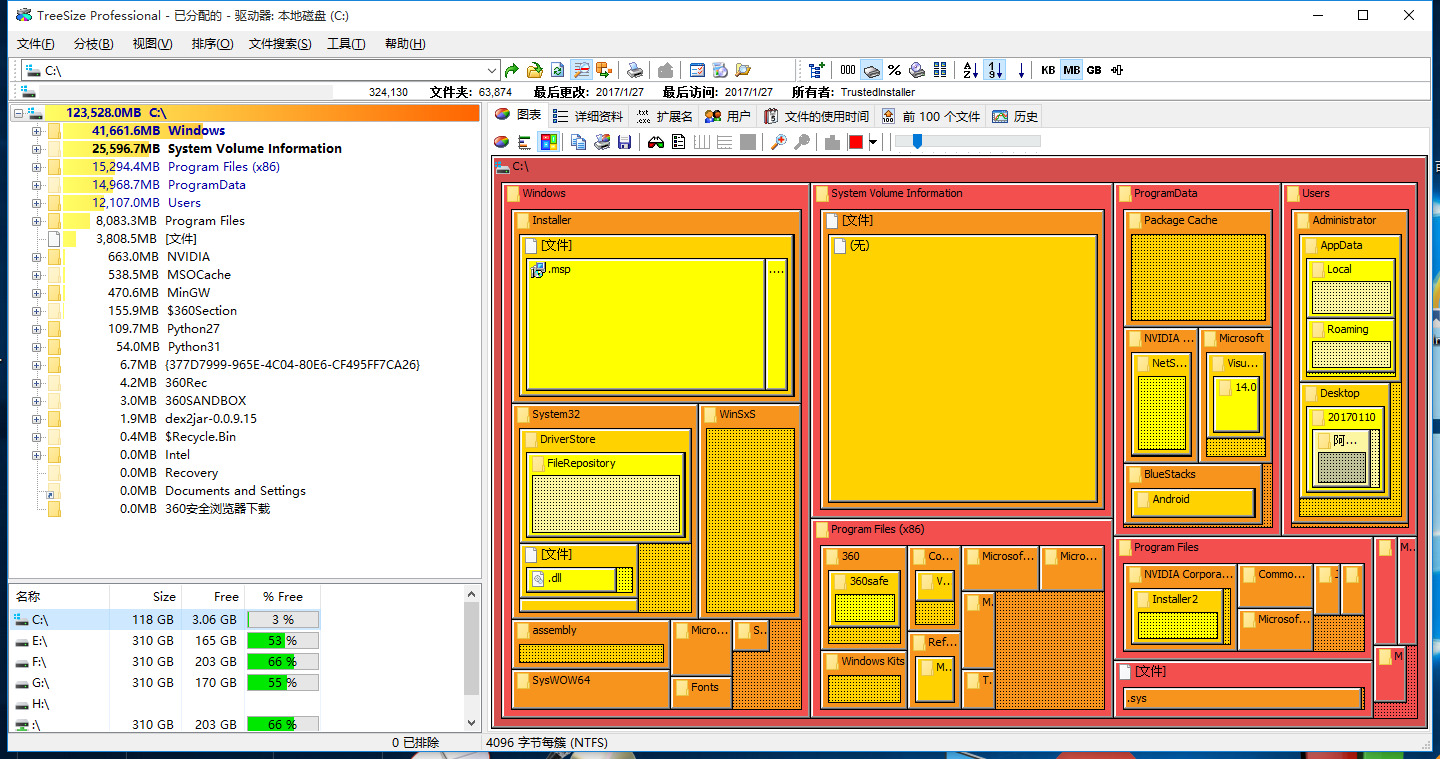Click the disk size icon after percent
Viewport: 1440px width, 759px height.
click(917, 70)
